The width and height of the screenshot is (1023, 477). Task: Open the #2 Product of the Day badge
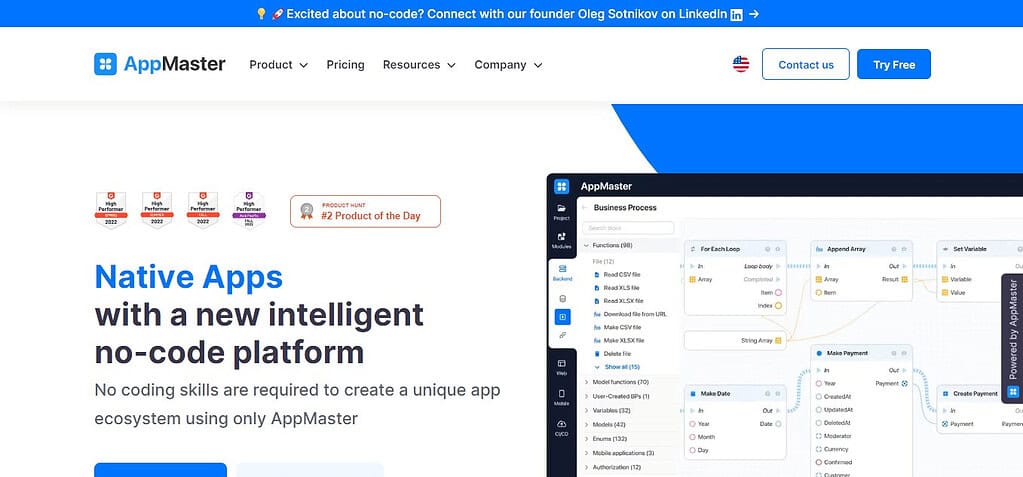[365, 211]
